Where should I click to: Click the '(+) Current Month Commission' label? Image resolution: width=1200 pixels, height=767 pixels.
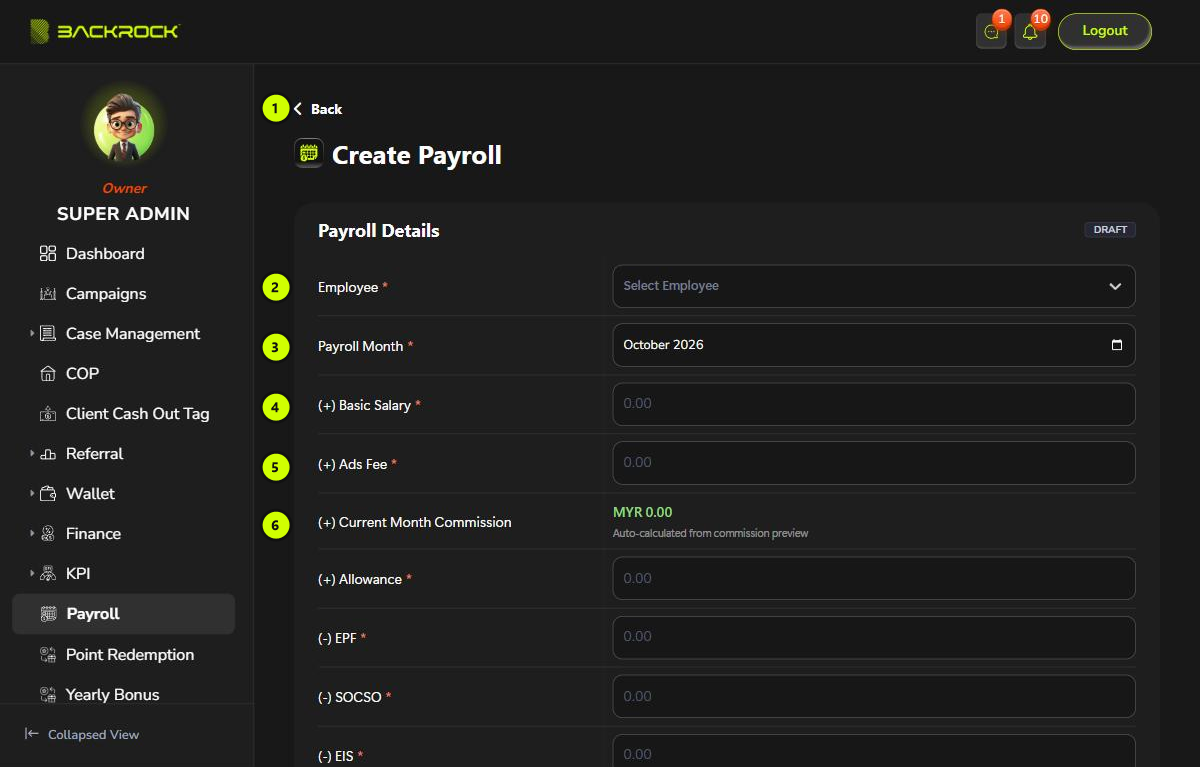(x=415, y=522)
